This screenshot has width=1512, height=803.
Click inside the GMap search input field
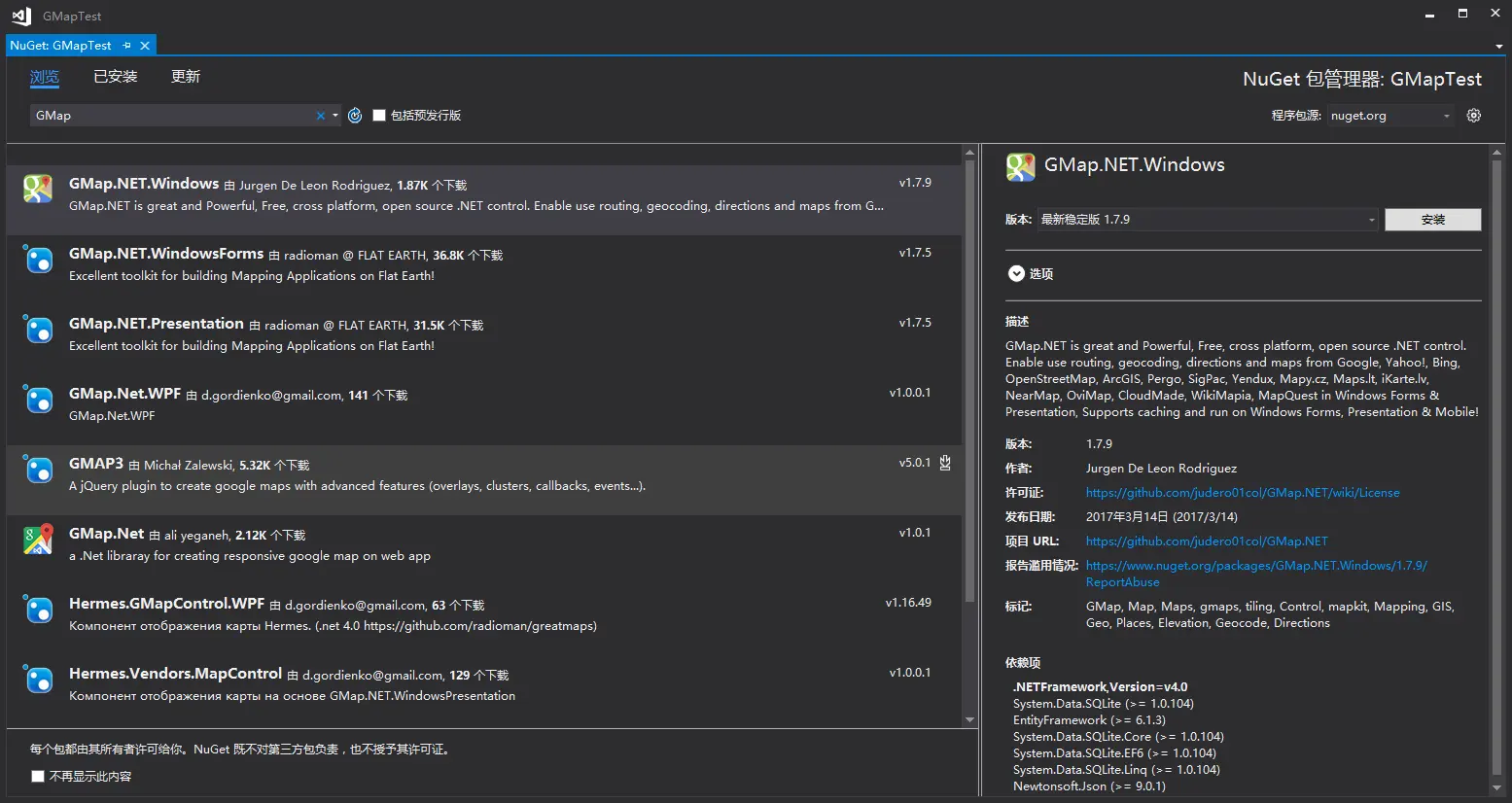[x=173, y=116]
